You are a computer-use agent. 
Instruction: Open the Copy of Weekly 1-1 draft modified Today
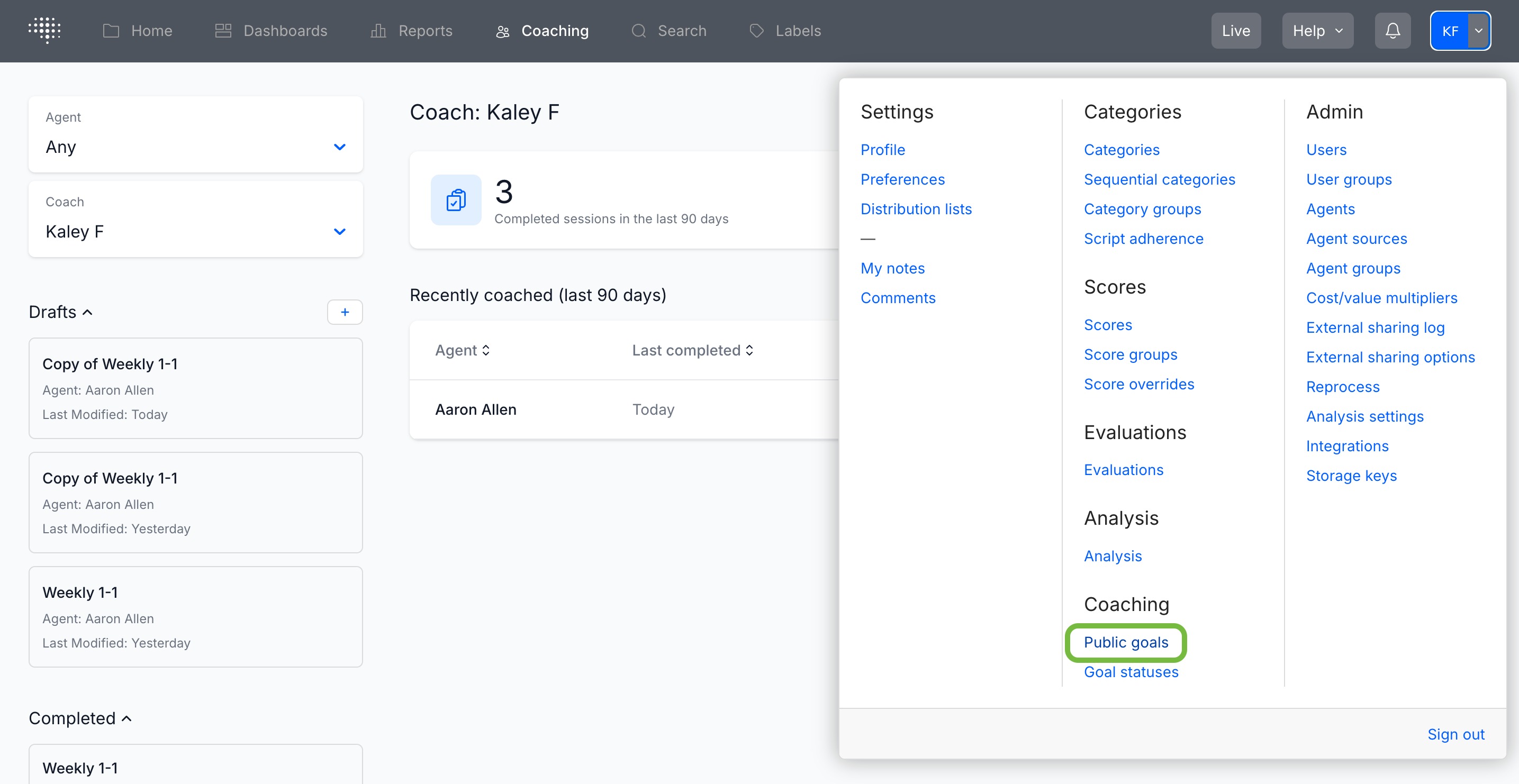click(195, 388)
